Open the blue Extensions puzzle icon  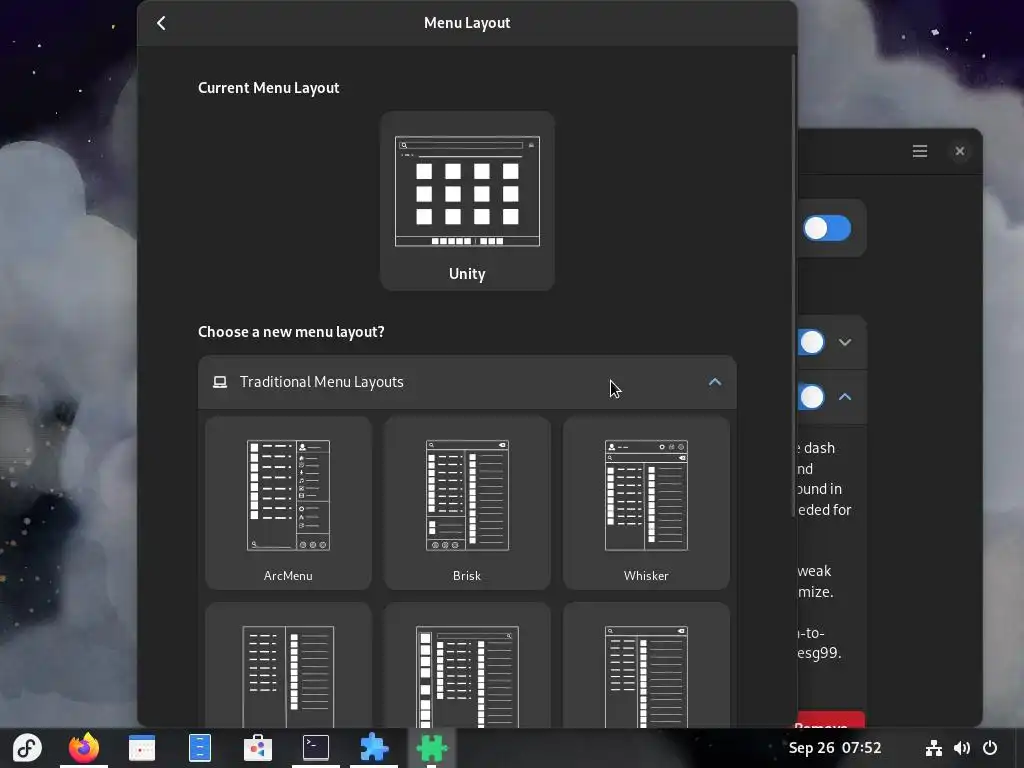[374, 748]
